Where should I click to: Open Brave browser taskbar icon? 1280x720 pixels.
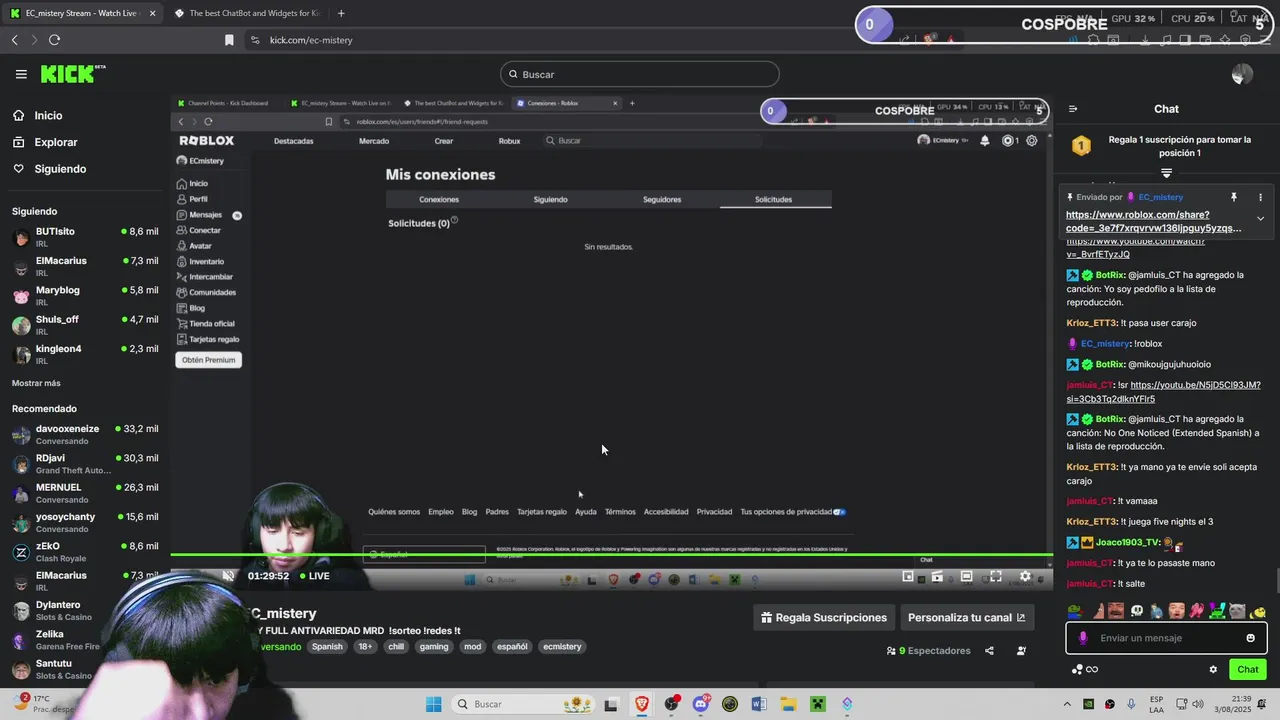[641, 704]
